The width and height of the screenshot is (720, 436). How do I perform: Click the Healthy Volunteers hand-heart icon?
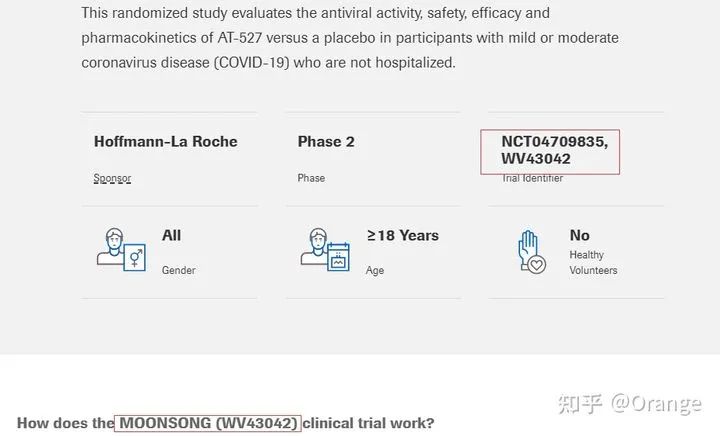[532, 252]
